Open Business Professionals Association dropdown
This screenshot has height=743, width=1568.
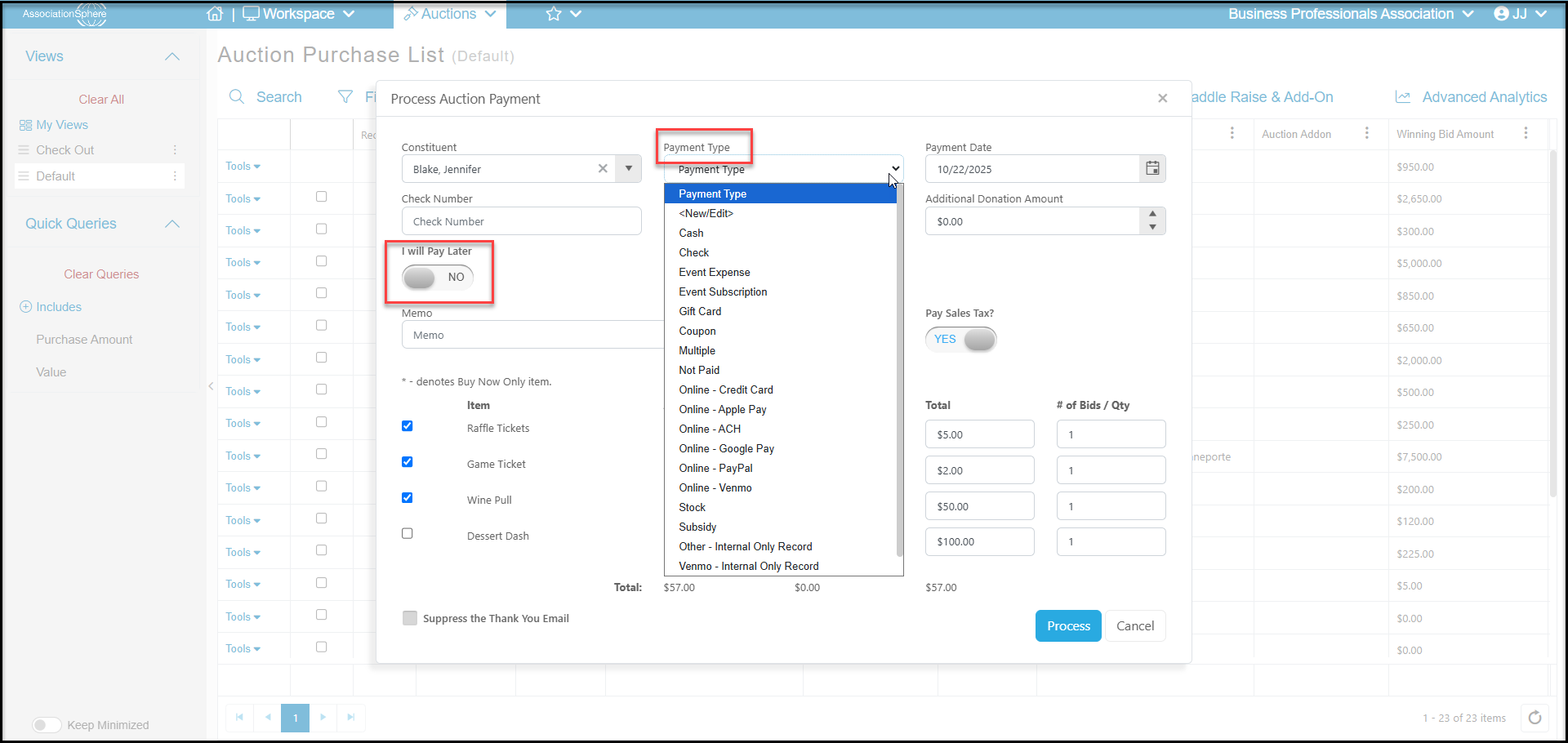(1351, 14)
